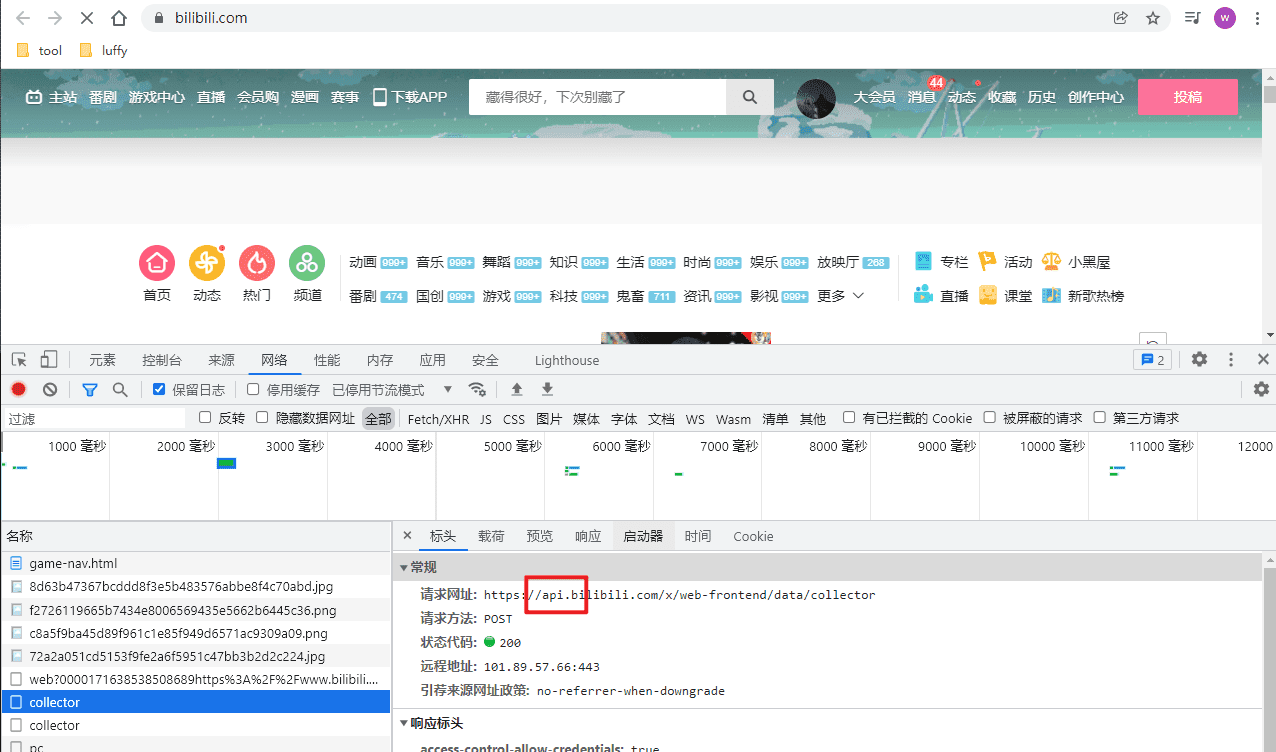
Task: Activate the DevTools inspect element picker
Action: [x=19, y=360]
